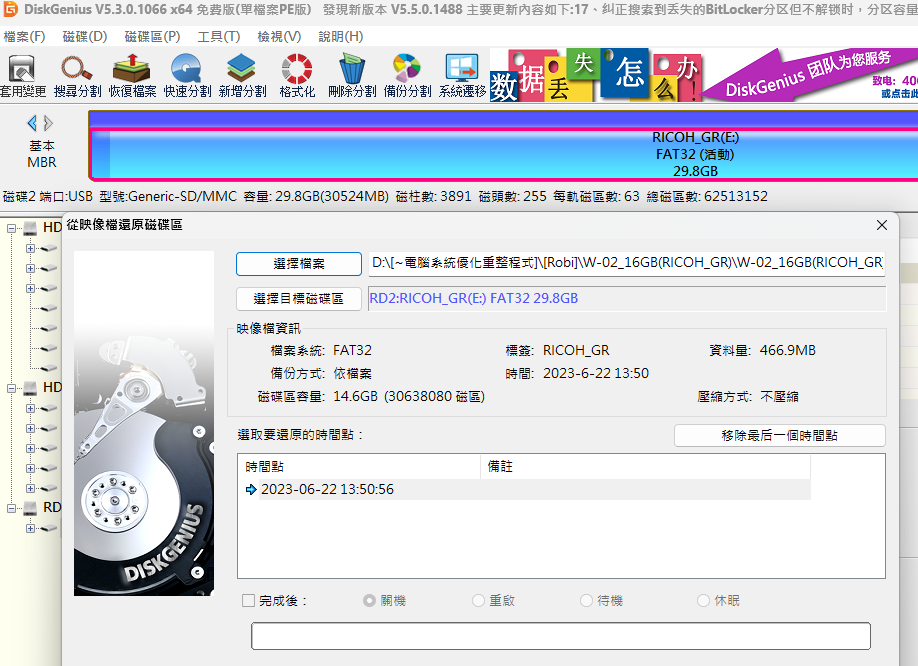Enable the 完成後 checkbox
Viewport: 918px width, 666px height.
pos(248,600)
